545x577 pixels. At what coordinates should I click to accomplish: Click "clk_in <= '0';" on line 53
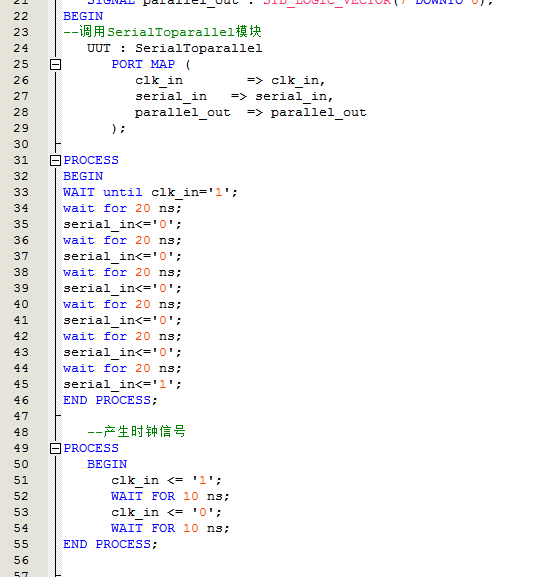(166, 512)
